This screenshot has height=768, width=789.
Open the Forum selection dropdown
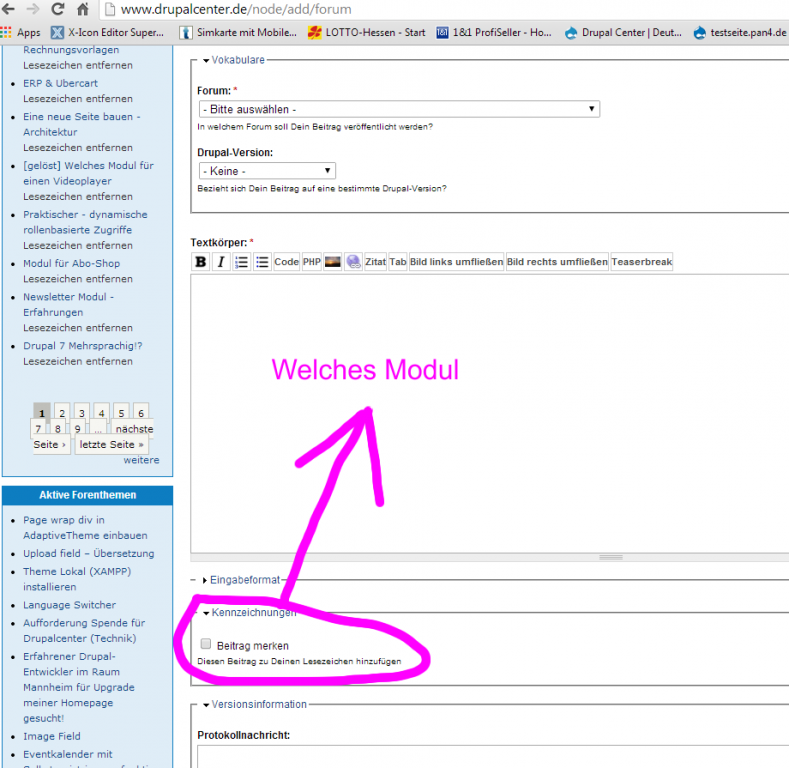399,109
